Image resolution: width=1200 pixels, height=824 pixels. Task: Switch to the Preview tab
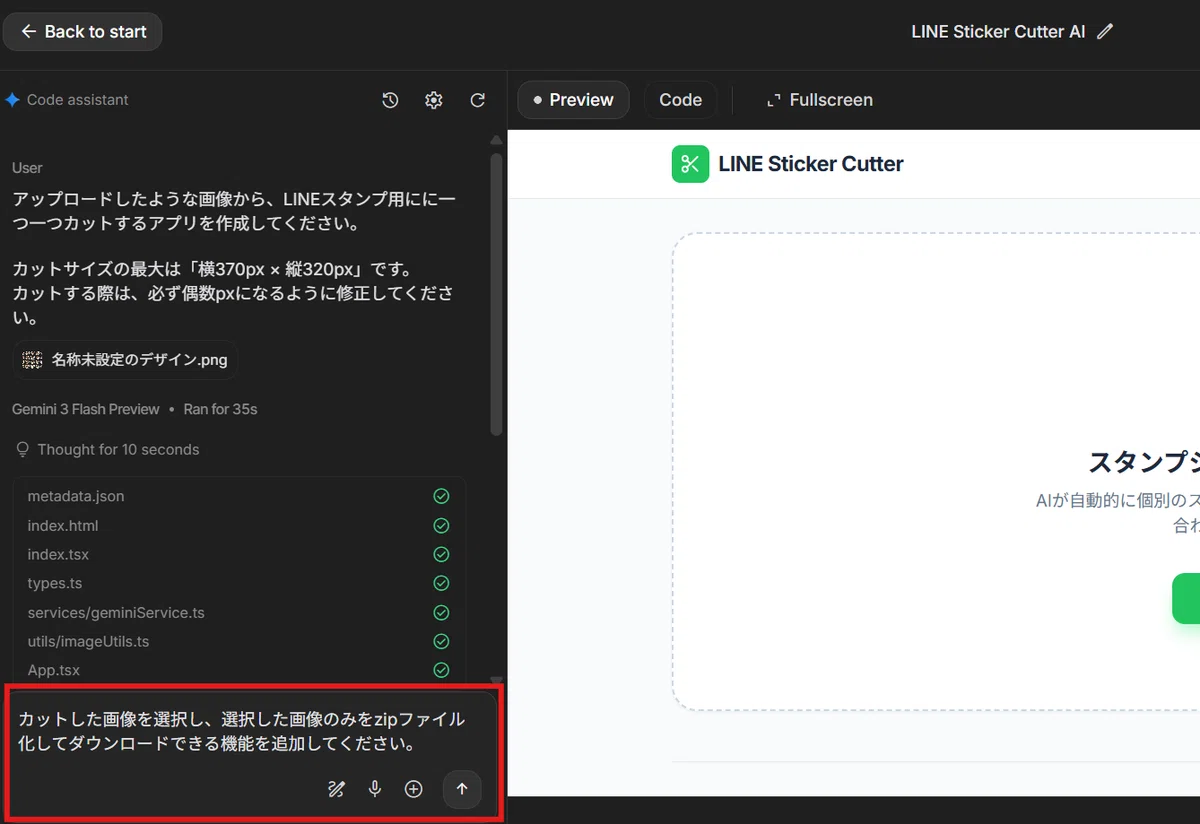[x=574, y=100]
